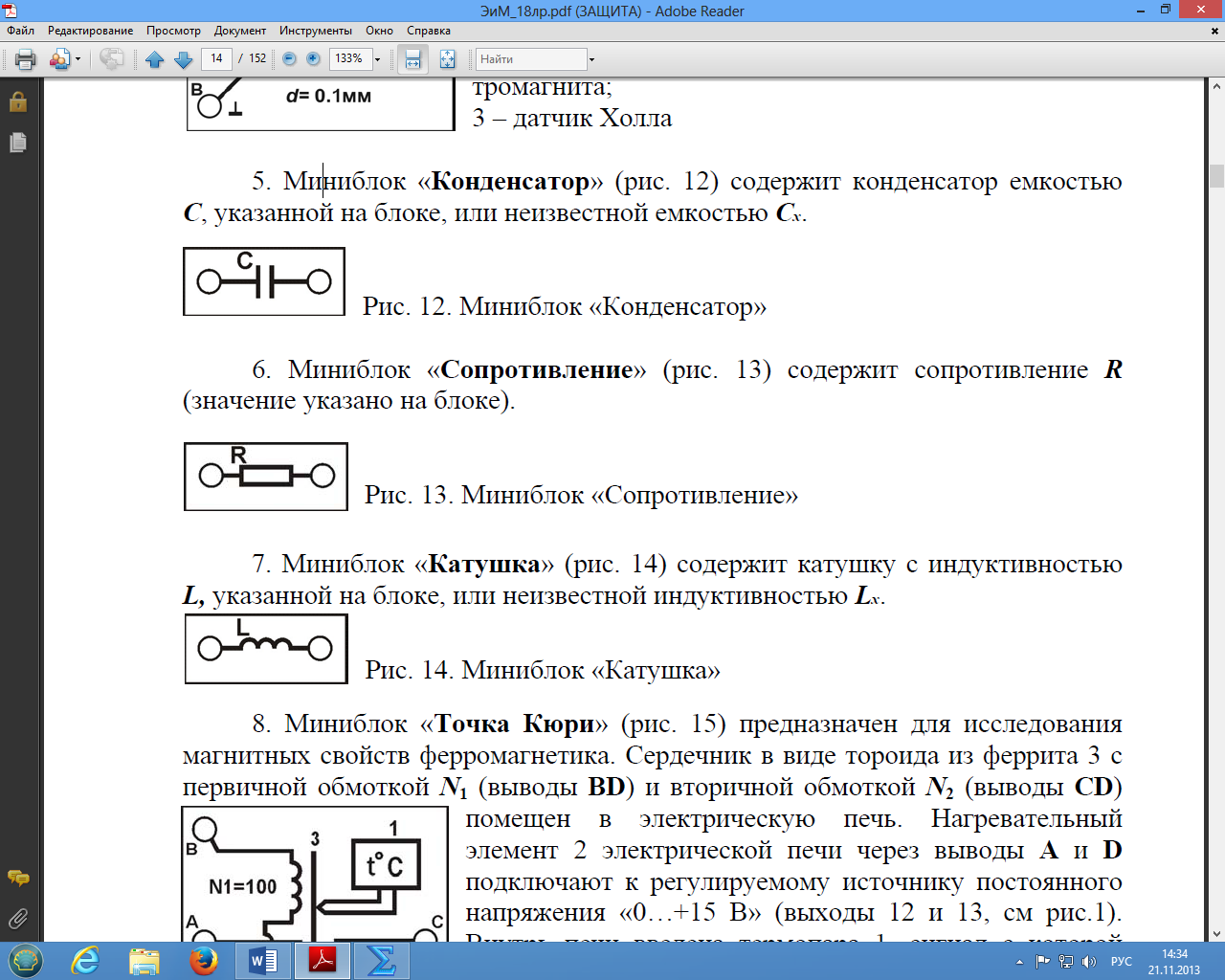Click the bold text «Точка Кюри»
The height and width of the screenshot is (980, 1225).
[515, 724]
